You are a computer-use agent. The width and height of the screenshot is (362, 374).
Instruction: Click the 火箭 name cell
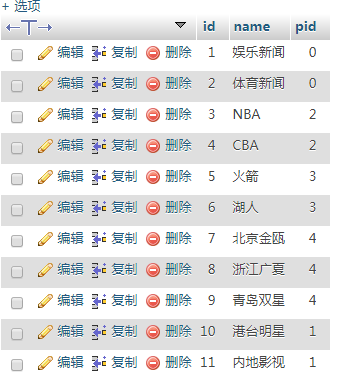(x=245, y=176)
